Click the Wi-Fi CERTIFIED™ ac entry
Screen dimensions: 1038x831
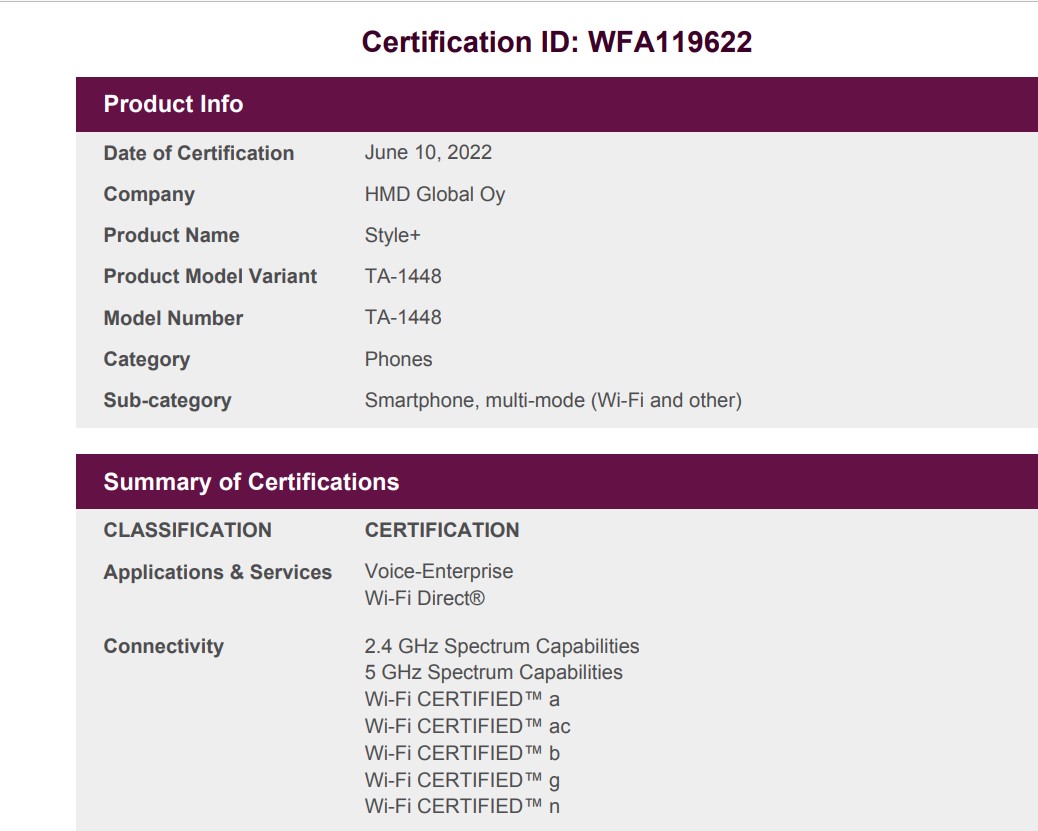click(468, 726)
